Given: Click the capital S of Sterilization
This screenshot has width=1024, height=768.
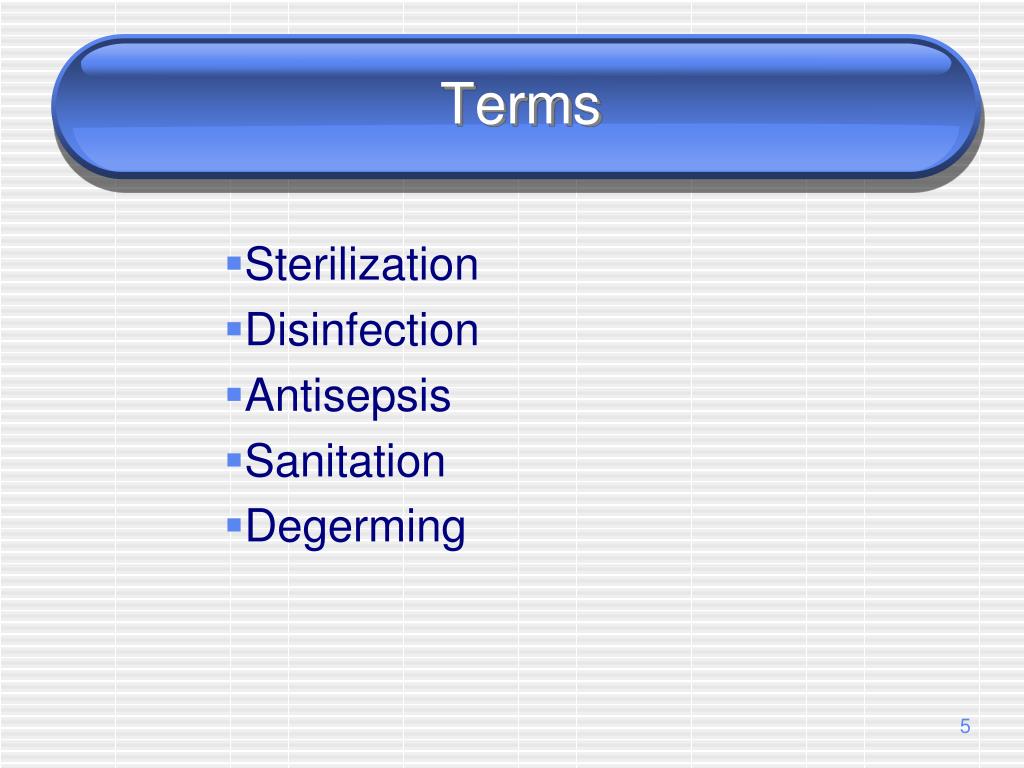Looking at the screenshot, I should (257, 264).
